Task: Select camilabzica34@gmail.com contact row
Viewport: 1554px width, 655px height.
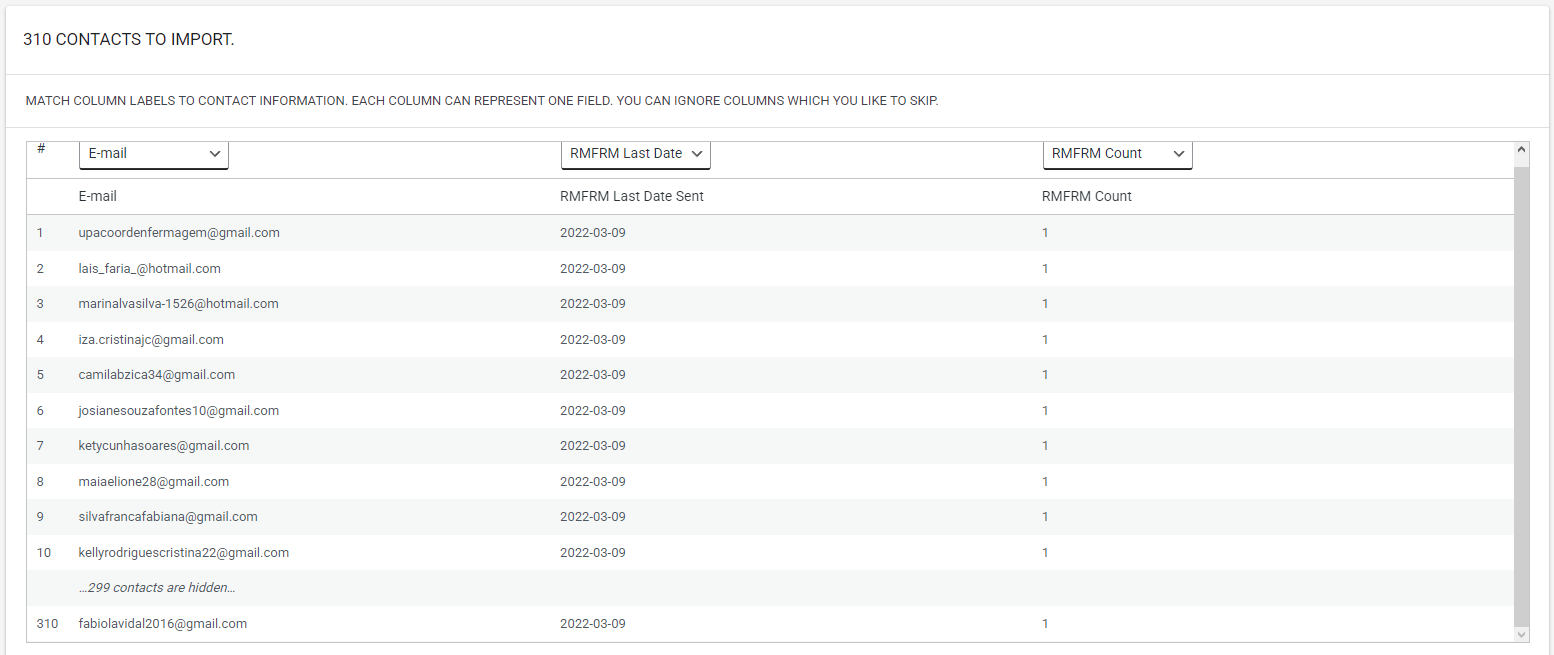Action: [157, 375]
